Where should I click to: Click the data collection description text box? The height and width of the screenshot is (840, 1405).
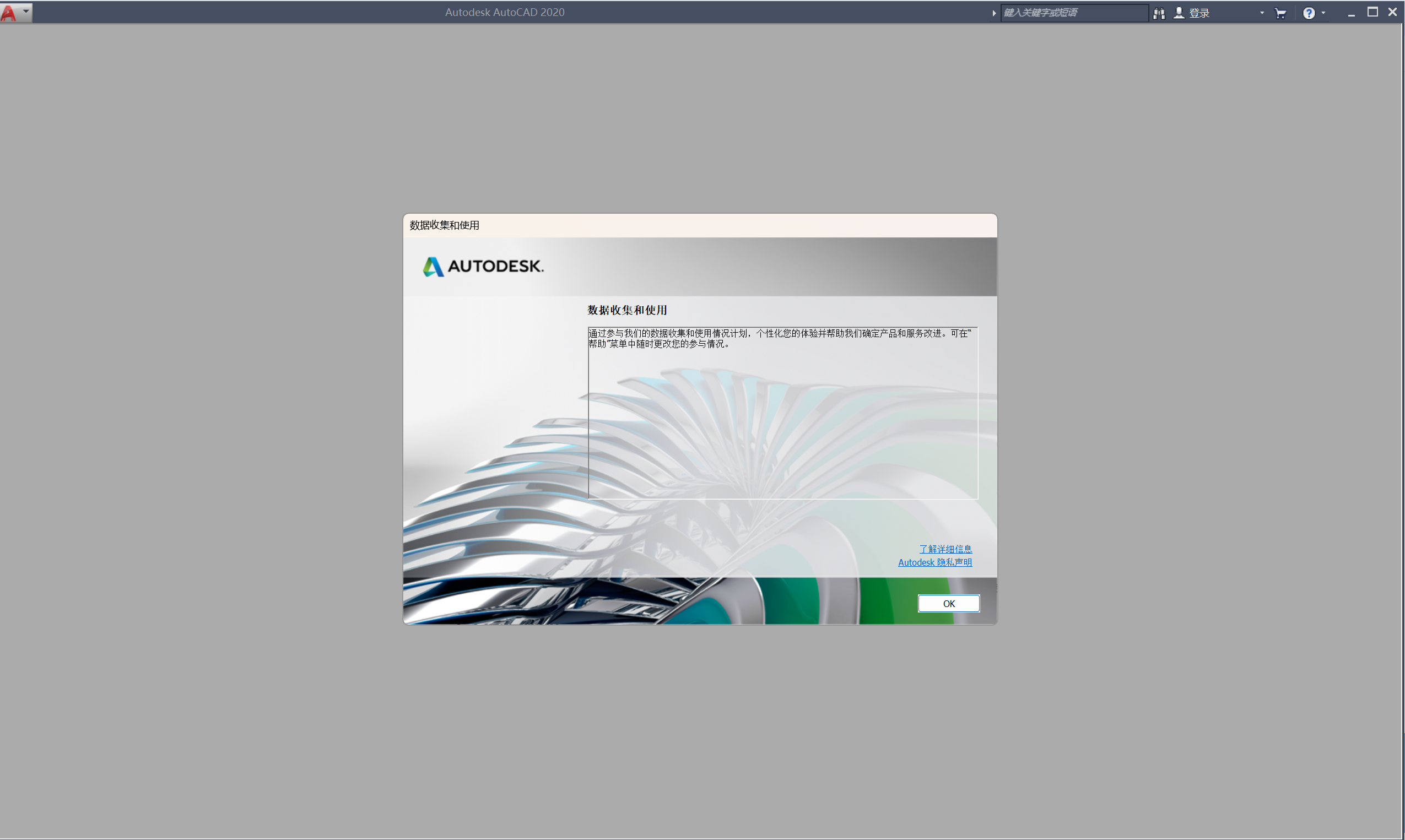(x=782, y=413)
